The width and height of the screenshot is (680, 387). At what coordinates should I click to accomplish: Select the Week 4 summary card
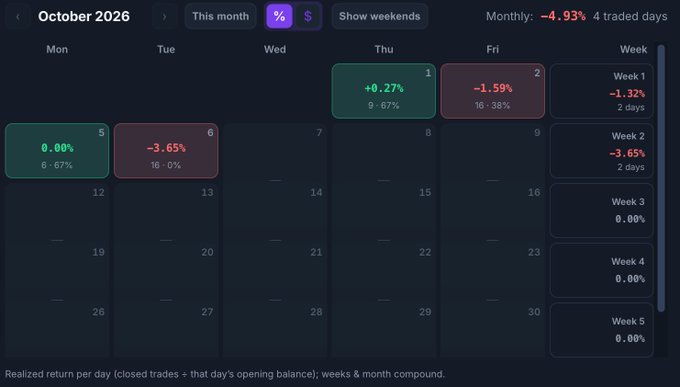[x=602, y=270]
